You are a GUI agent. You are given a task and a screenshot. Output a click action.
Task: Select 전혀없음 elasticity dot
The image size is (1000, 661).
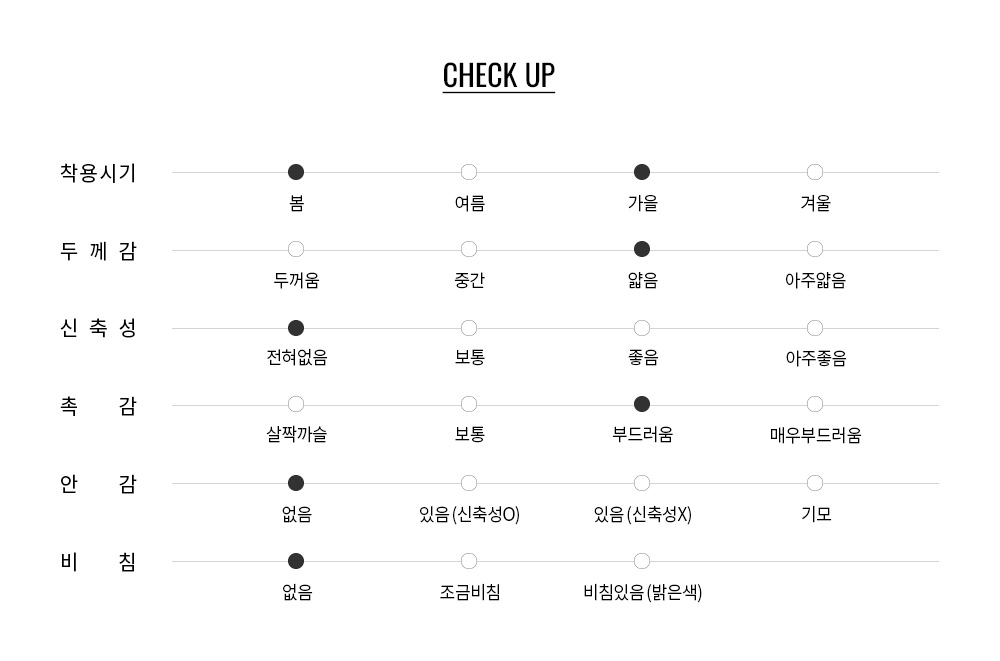click(x=296, y=328)
